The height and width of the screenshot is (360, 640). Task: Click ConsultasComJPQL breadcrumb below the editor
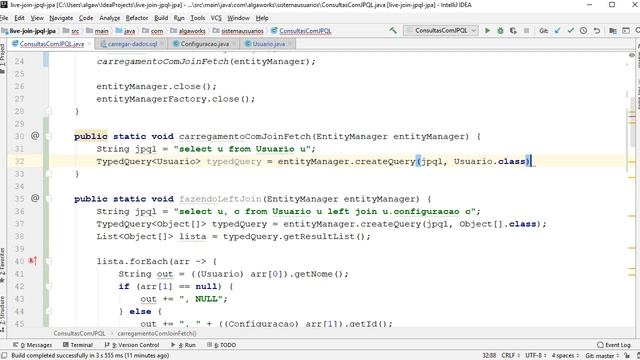coord(79,333)
